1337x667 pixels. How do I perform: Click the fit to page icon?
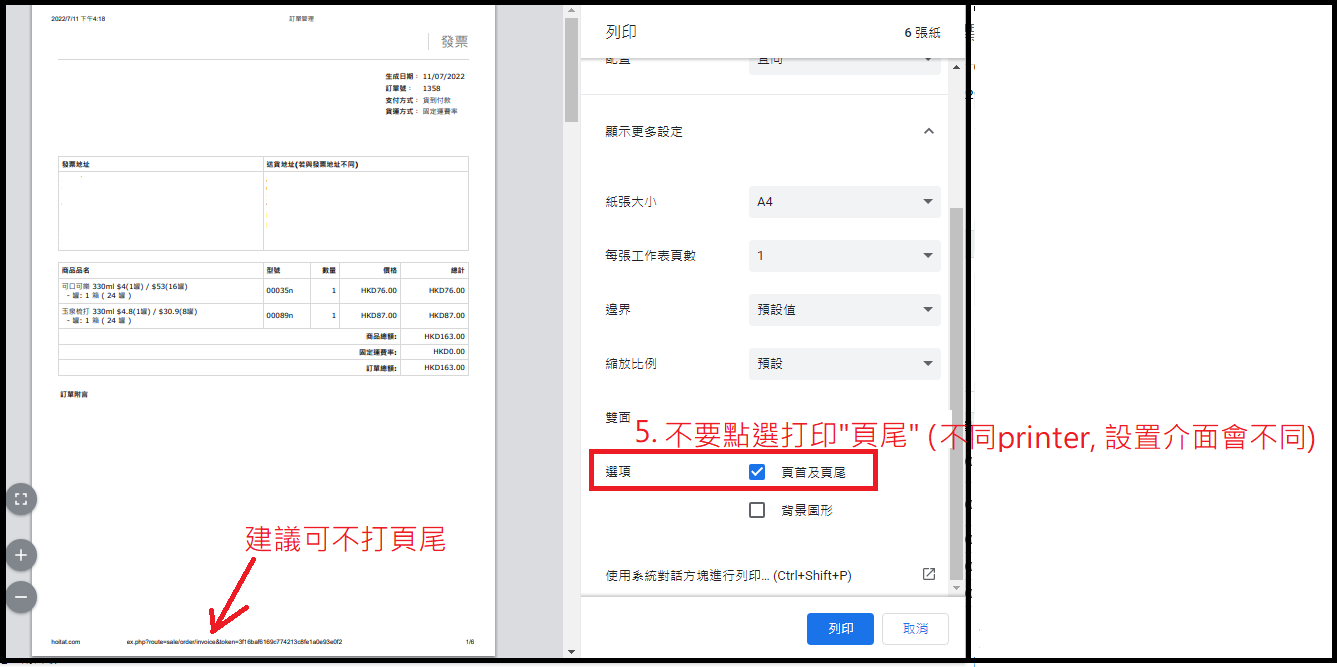[x=21, y=498]
